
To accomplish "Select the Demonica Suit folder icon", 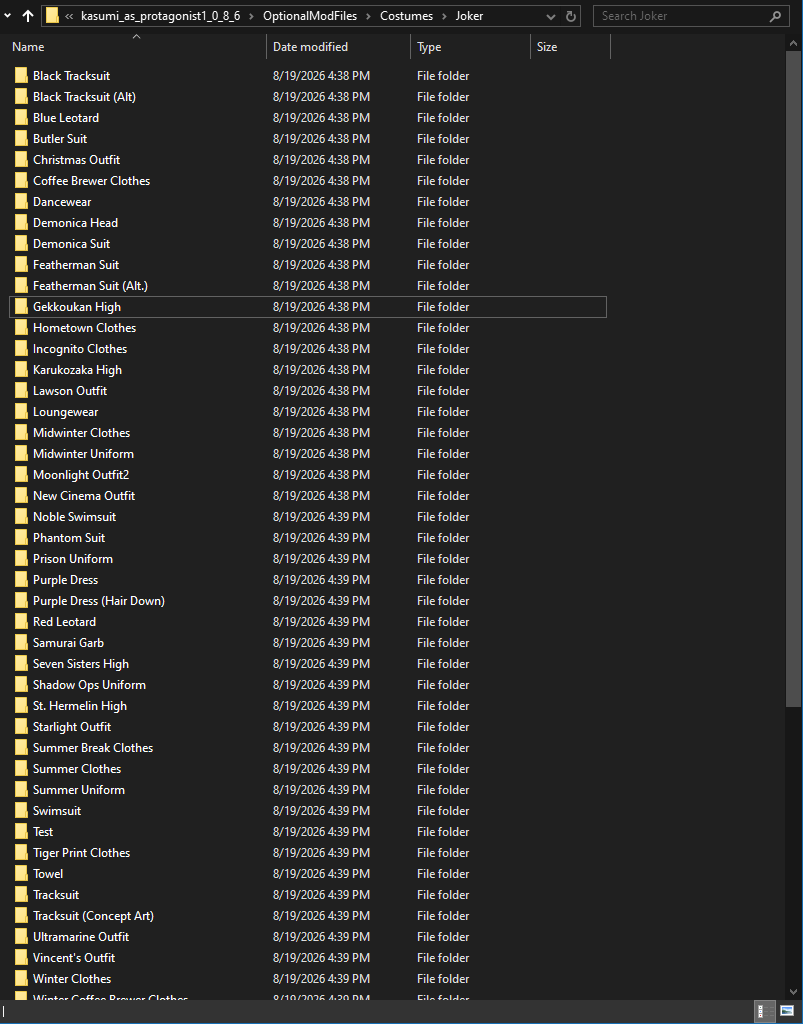I will [x=22, y=244].
